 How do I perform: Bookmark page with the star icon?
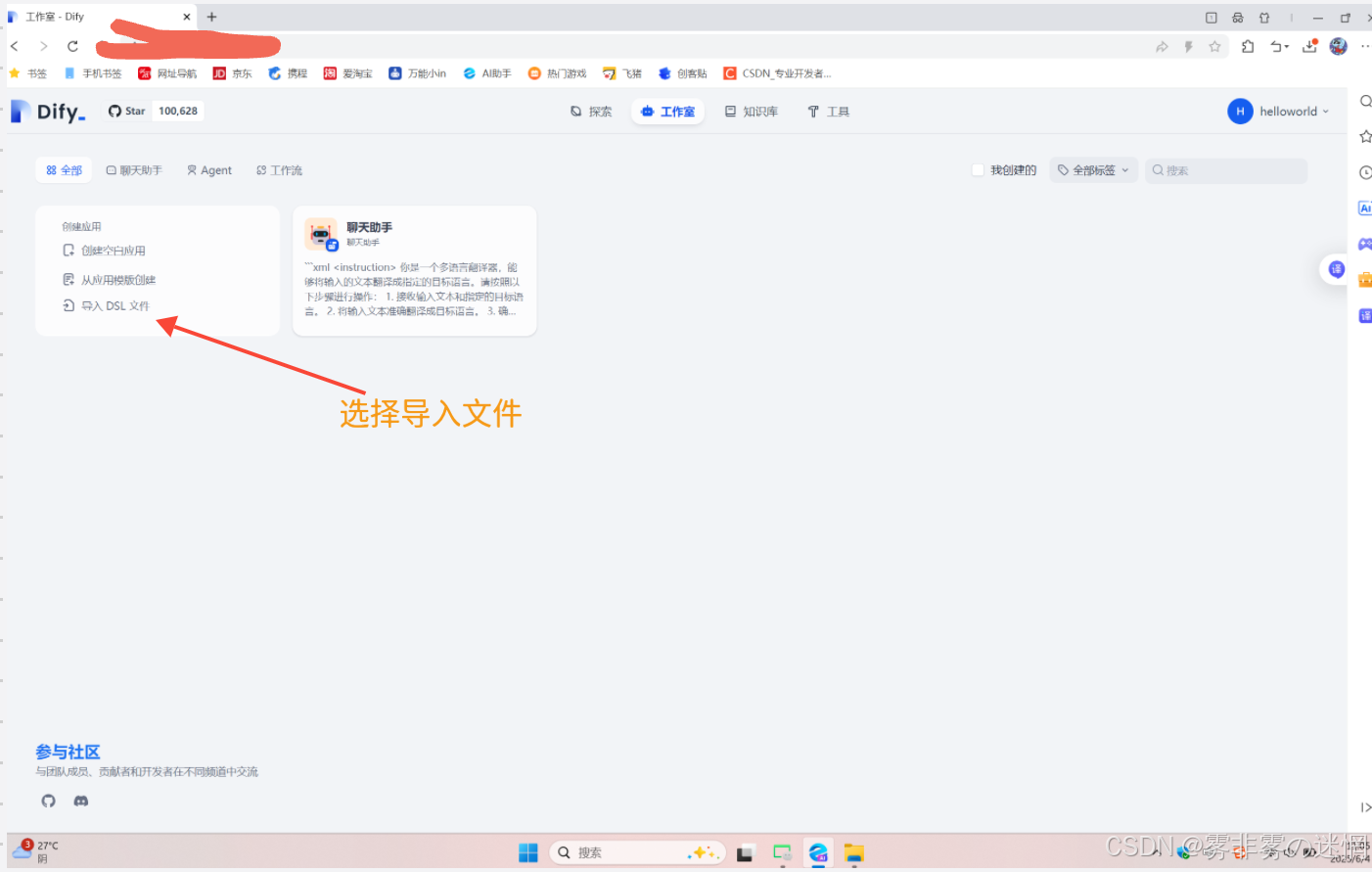[x=1214, y=46]
